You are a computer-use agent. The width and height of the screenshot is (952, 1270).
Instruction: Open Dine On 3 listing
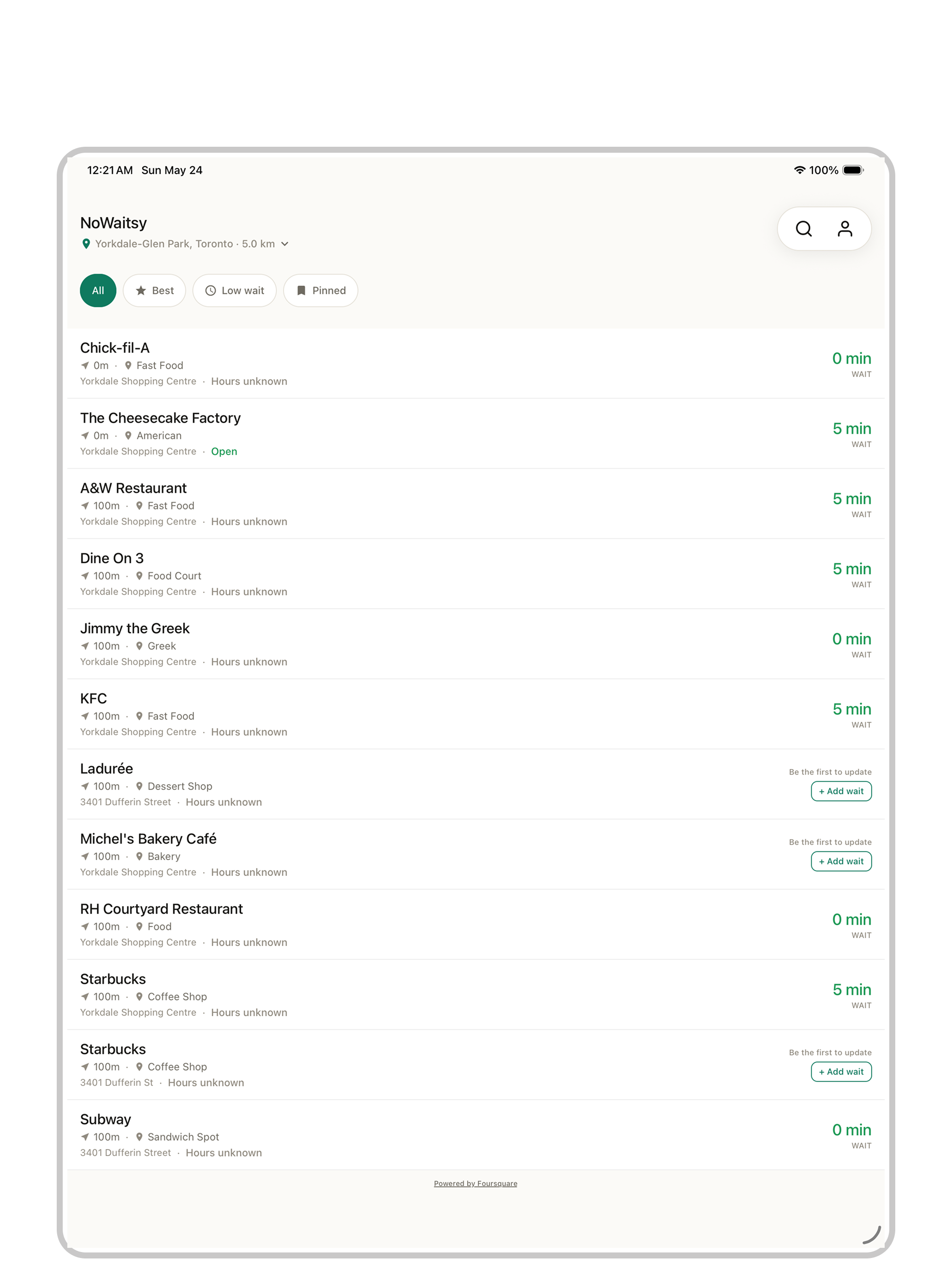point(476,574)
